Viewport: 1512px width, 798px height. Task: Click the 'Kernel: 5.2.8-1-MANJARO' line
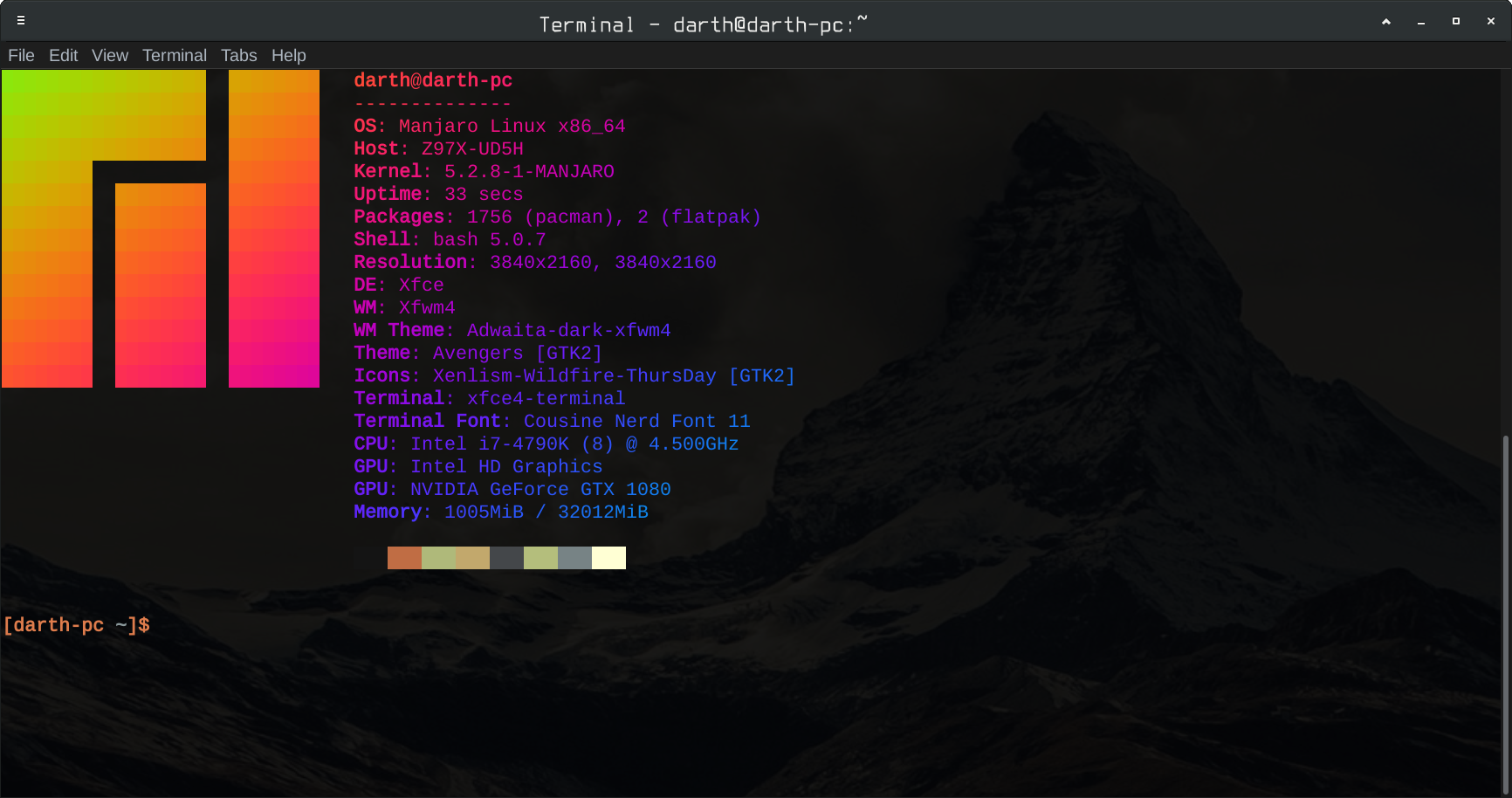coord(484,171)
